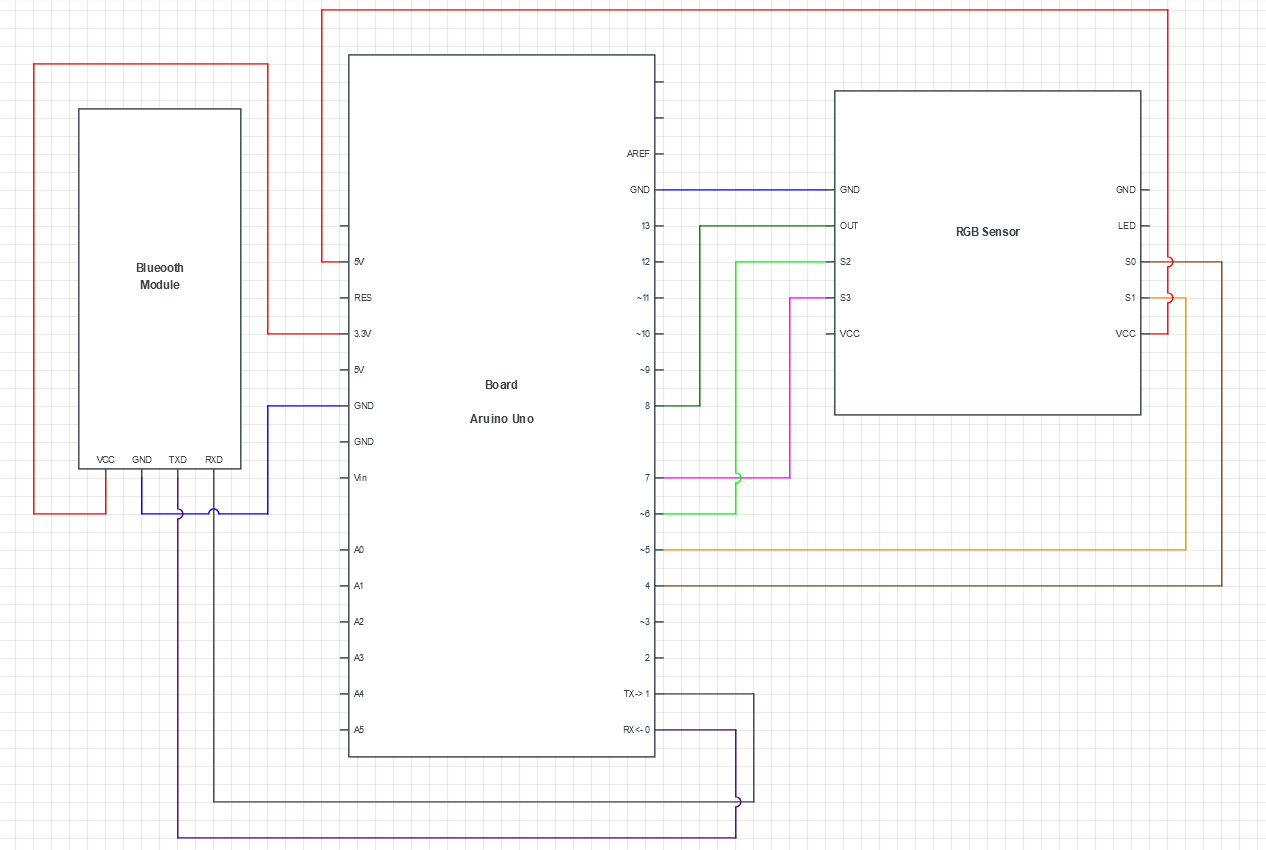1266x850 pixels.
Task: Select the TXD pin of the Bluetooth Module
Action: pos(177,460)
